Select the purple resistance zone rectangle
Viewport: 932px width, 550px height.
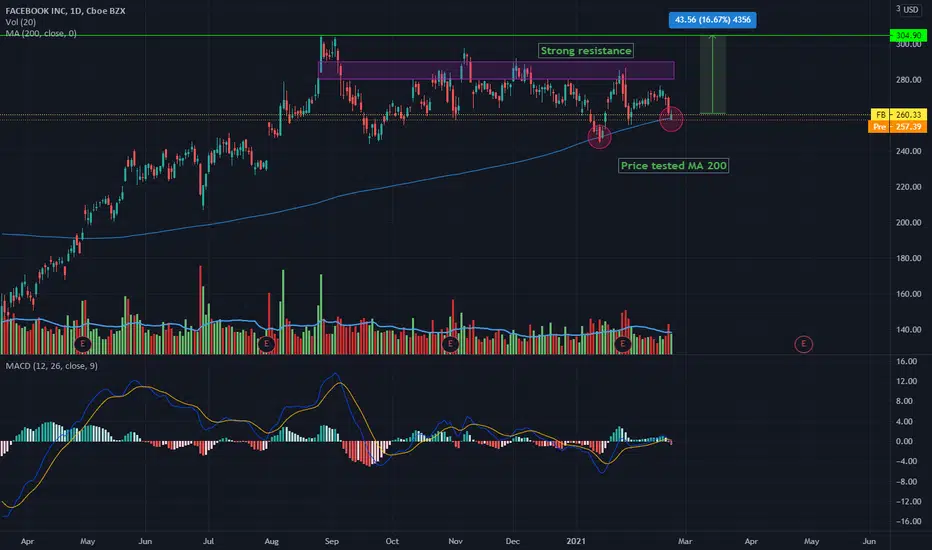(x=496, y=70)
